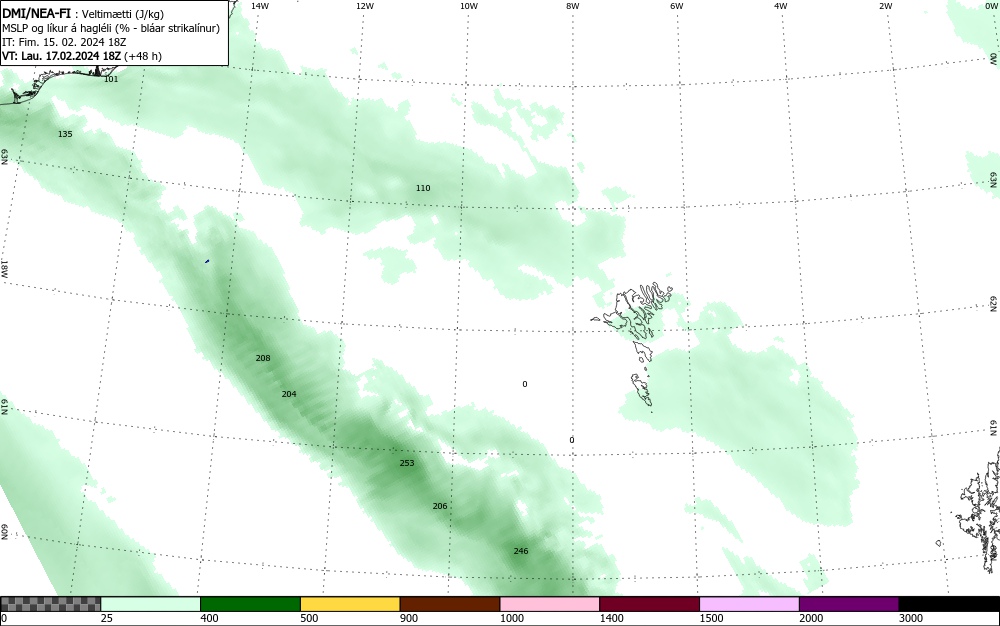Click the VT: Lau. 17.02.2024 18Z line
This screenshot has width=1000, height=626.
[x=82, y=56]
